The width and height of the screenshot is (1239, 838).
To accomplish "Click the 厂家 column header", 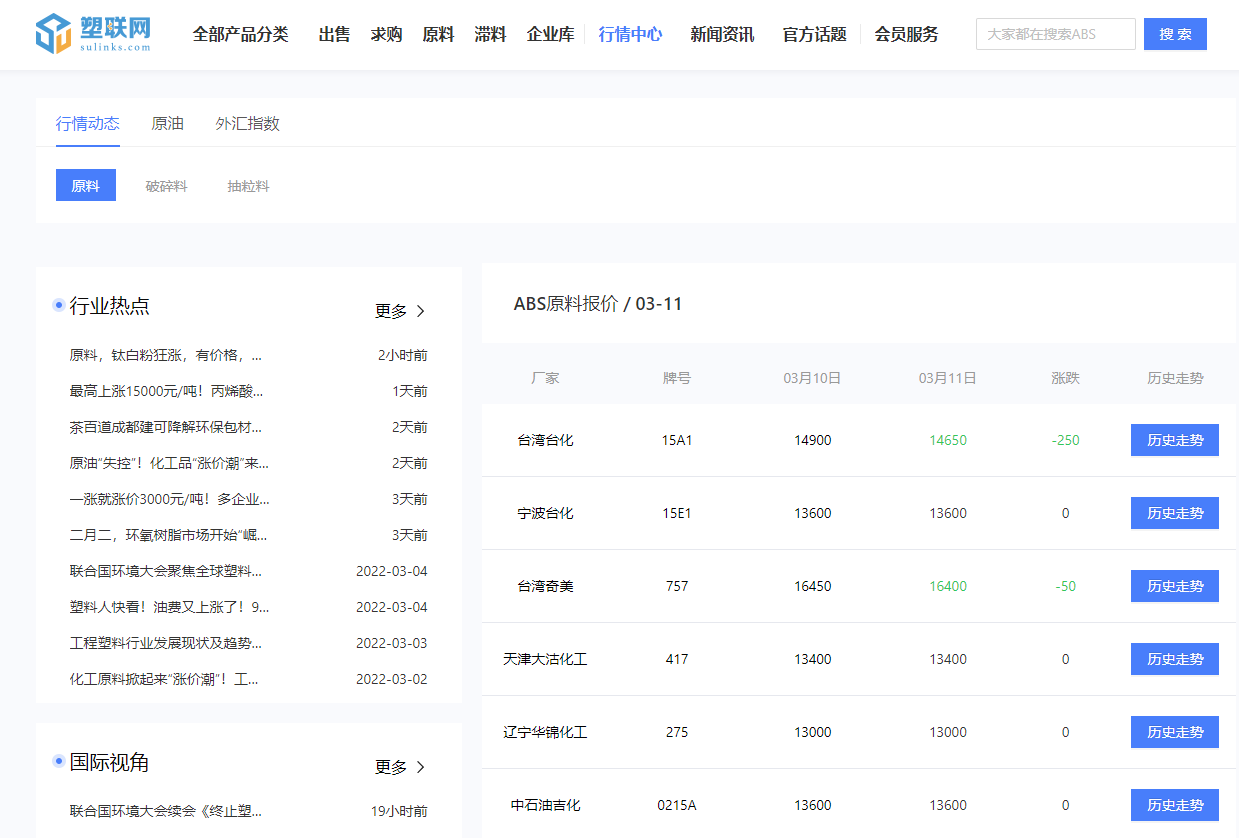I will pos(545,378).
